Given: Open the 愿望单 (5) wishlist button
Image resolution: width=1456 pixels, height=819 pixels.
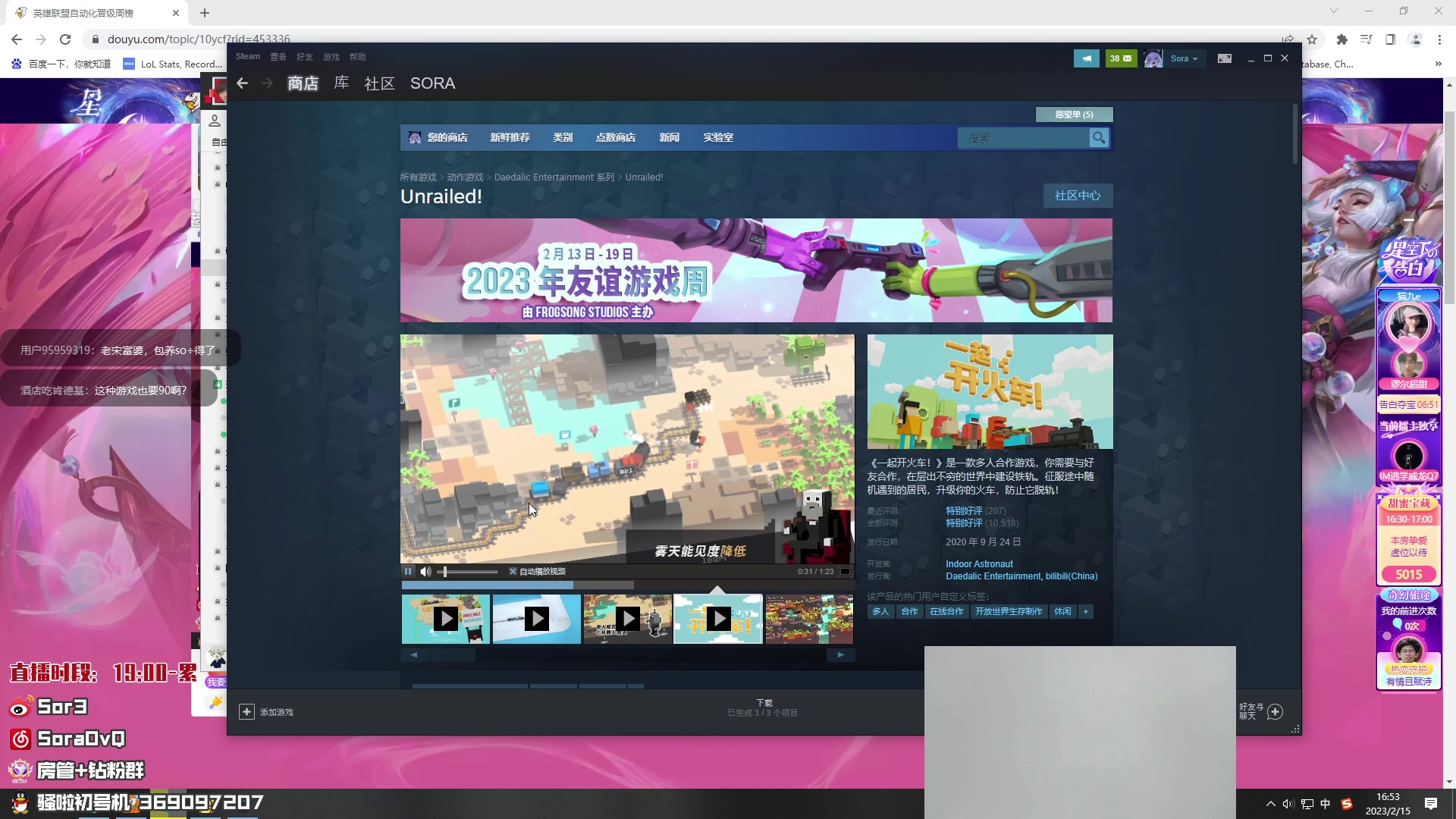Looking at the screenshot, I should tap(1074, 115).
